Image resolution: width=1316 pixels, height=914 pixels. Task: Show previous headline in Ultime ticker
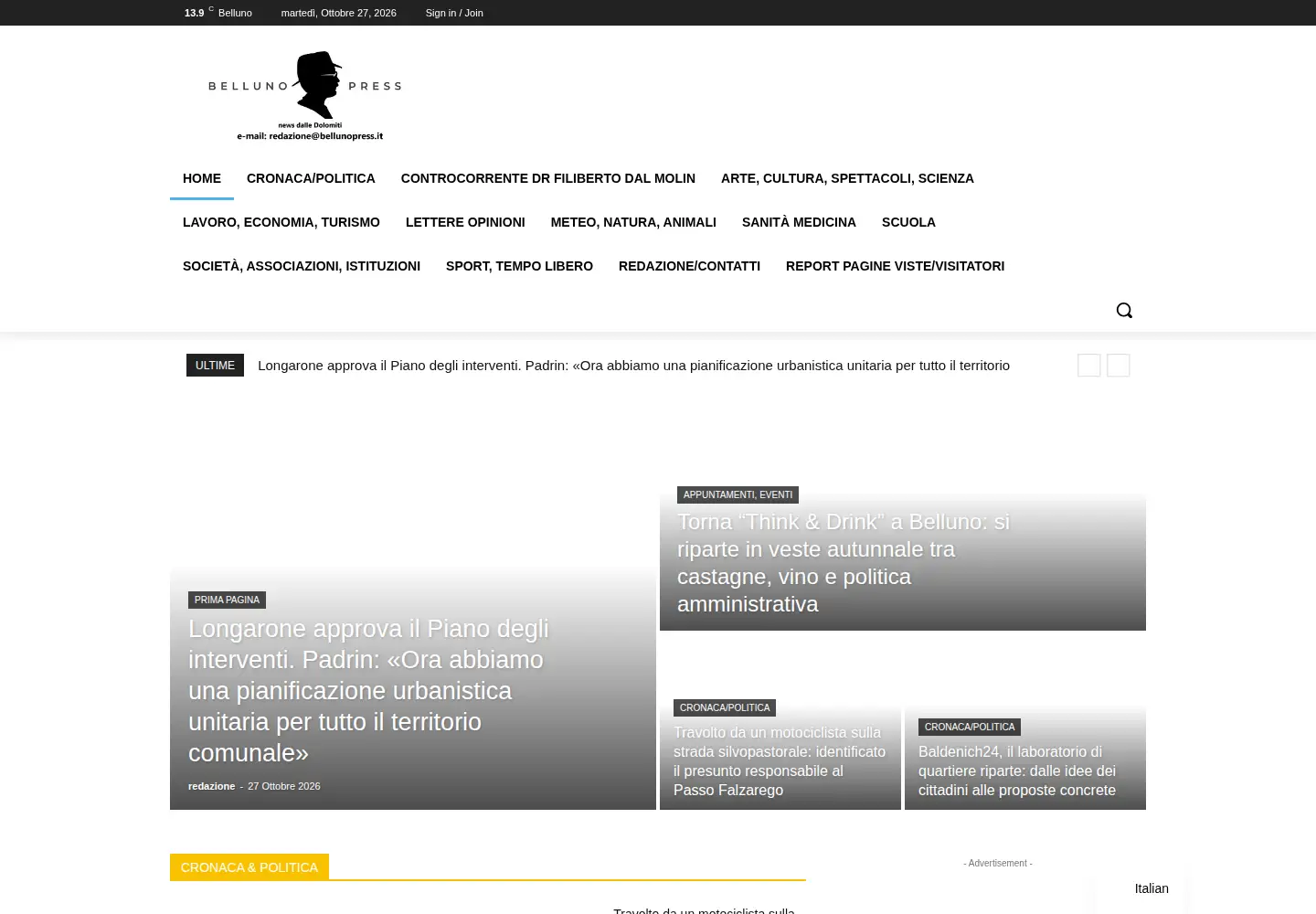coord(1089,366)
